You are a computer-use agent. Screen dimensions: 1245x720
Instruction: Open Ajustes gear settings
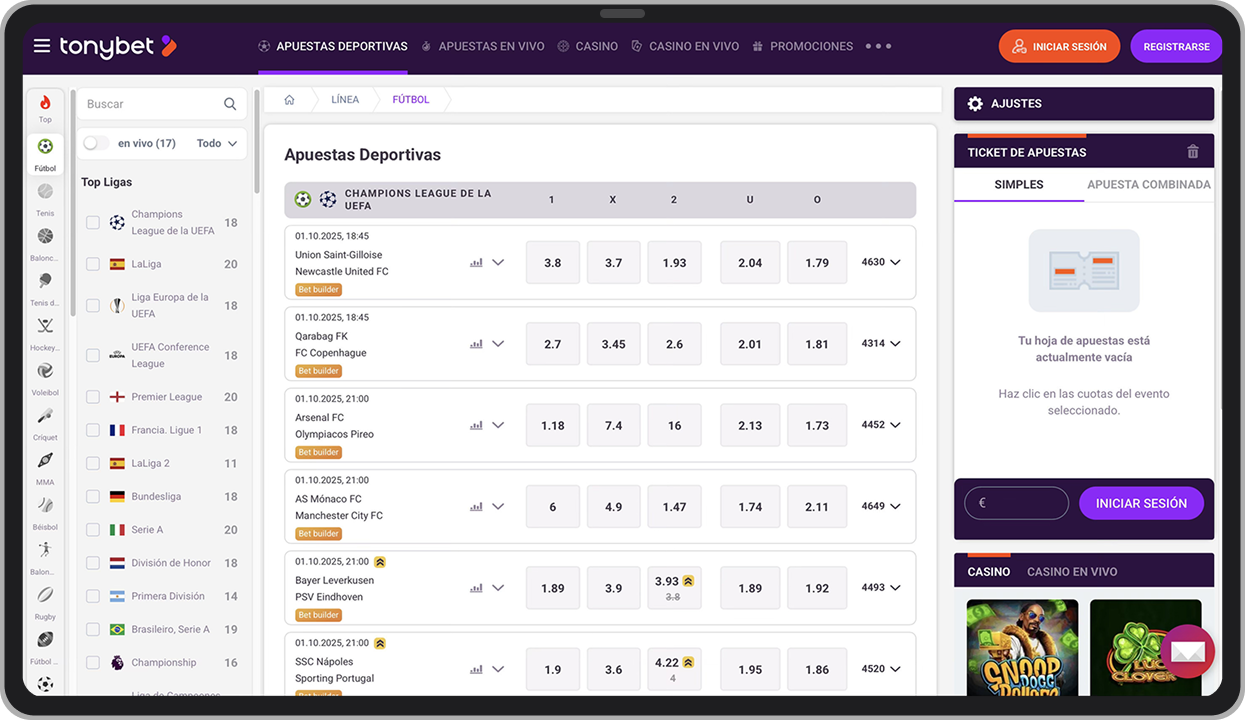point(976,104)
